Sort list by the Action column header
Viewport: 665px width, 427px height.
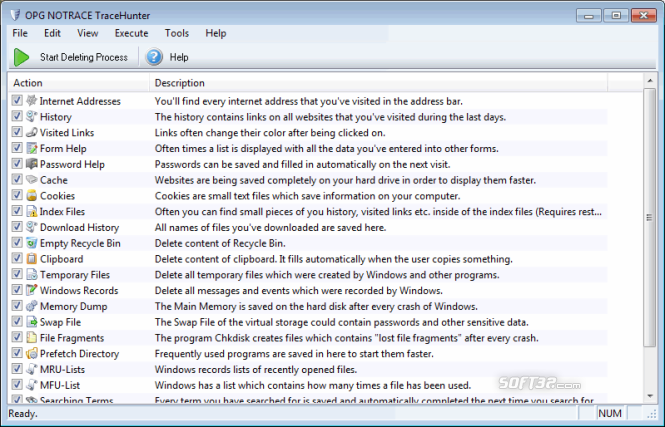(x=79, y=83)
